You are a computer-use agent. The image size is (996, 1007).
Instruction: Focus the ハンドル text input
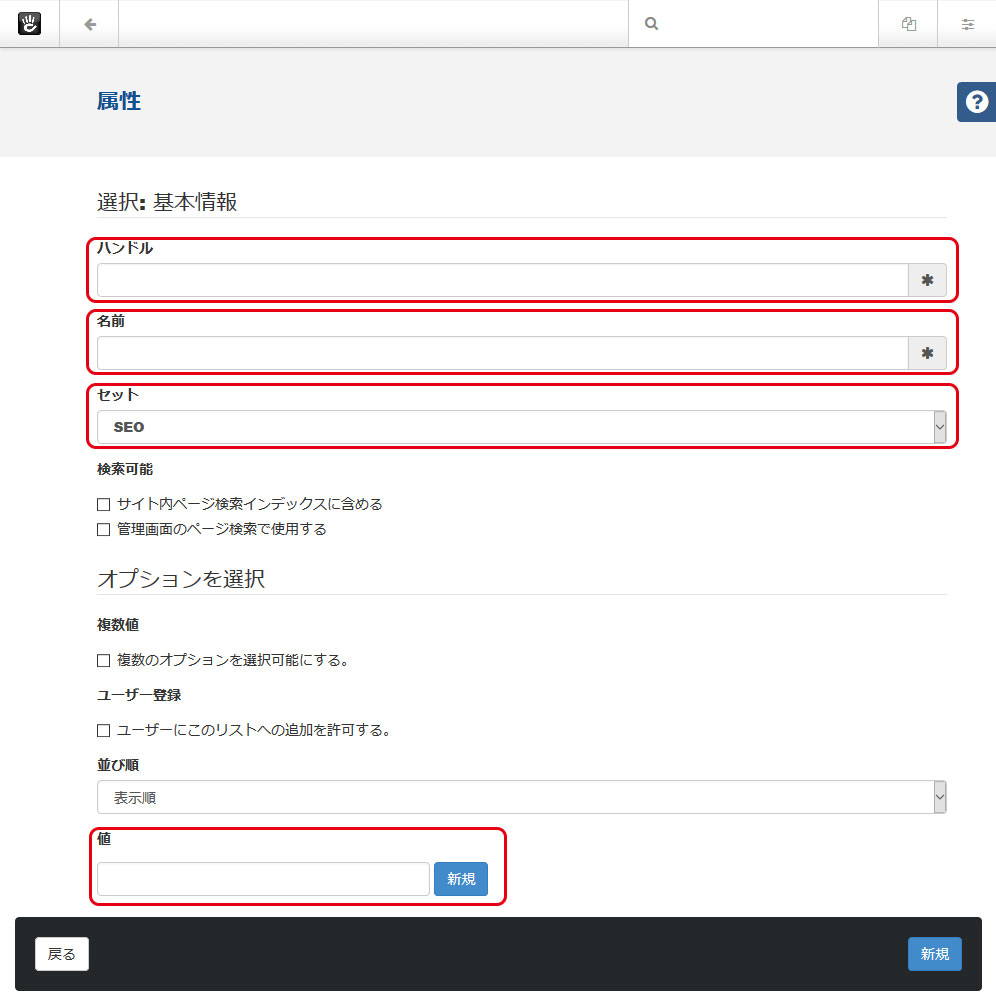tap(503, 280)
